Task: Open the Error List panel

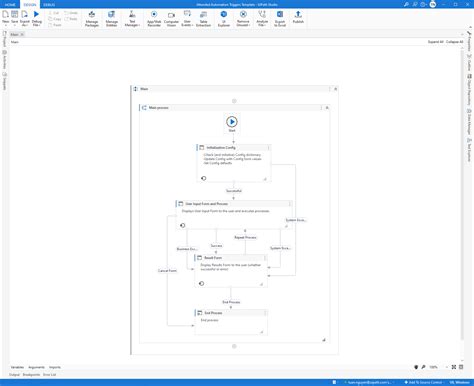Action: coord(49,375)
